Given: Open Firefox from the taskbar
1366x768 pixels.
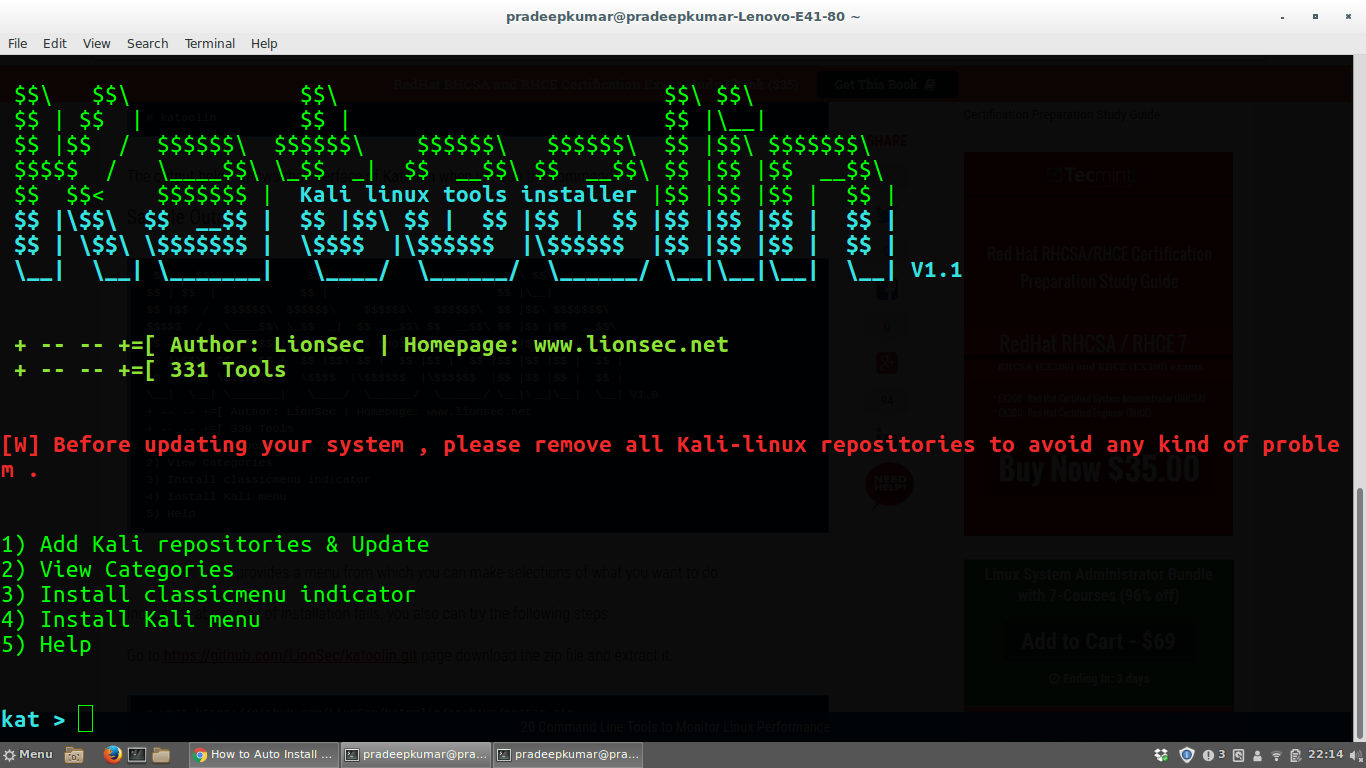Looking at the screenshot, I should pos(112,754).
